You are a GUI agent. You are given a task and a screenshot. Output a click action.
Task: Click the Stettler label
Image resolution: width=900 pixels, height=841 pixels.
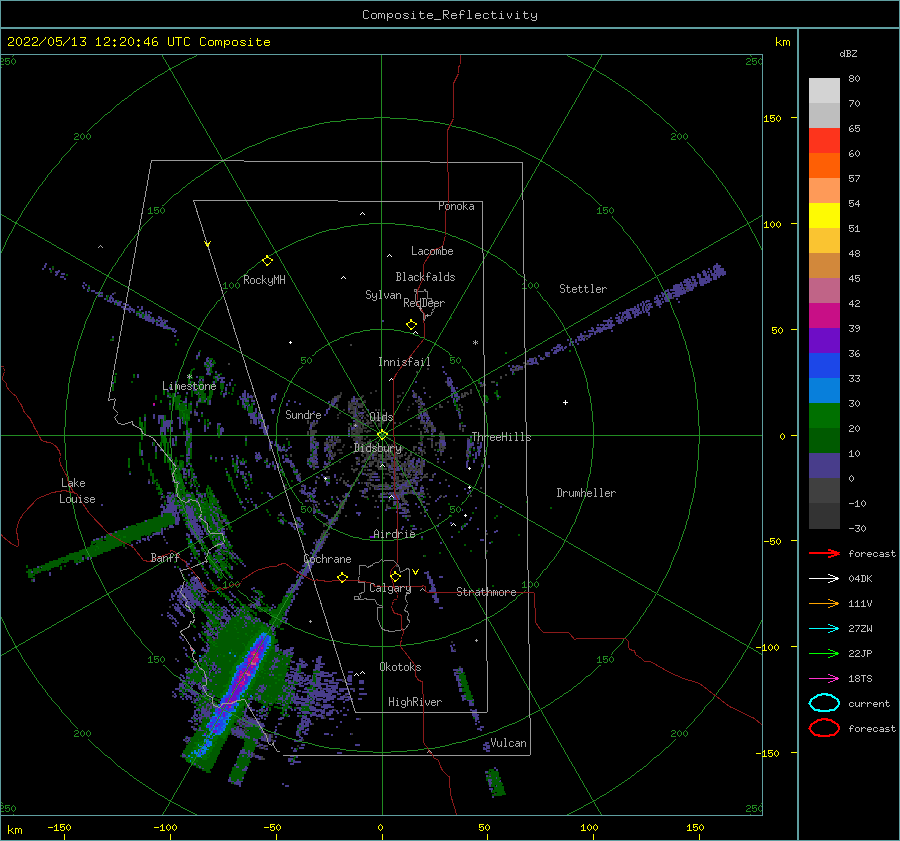[x=583, y=289]
